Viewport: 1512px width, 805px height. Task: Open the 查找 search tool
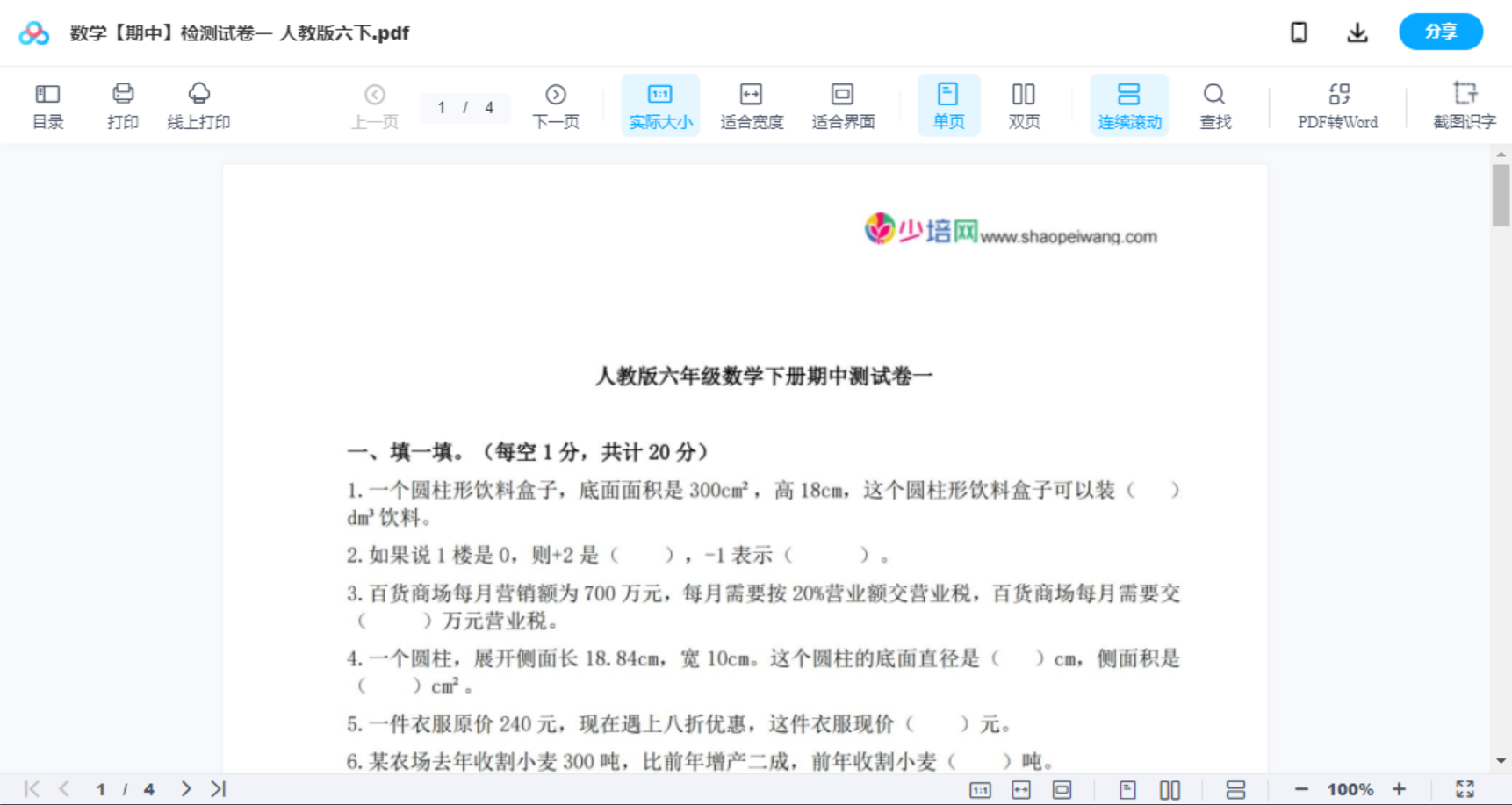pyautogui.click(x=1215, y=104)
